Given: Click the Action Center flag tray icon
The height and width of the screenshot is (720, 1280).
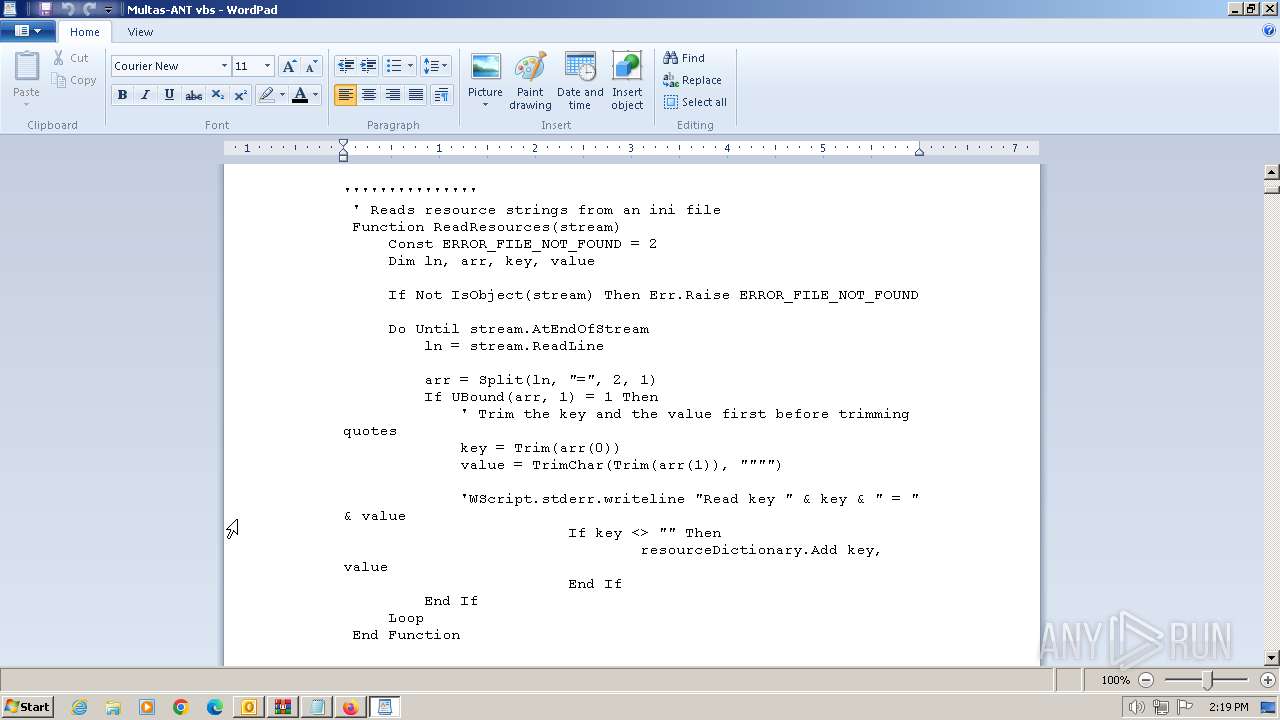Looking at the screenshot, I should (1185, 707).
